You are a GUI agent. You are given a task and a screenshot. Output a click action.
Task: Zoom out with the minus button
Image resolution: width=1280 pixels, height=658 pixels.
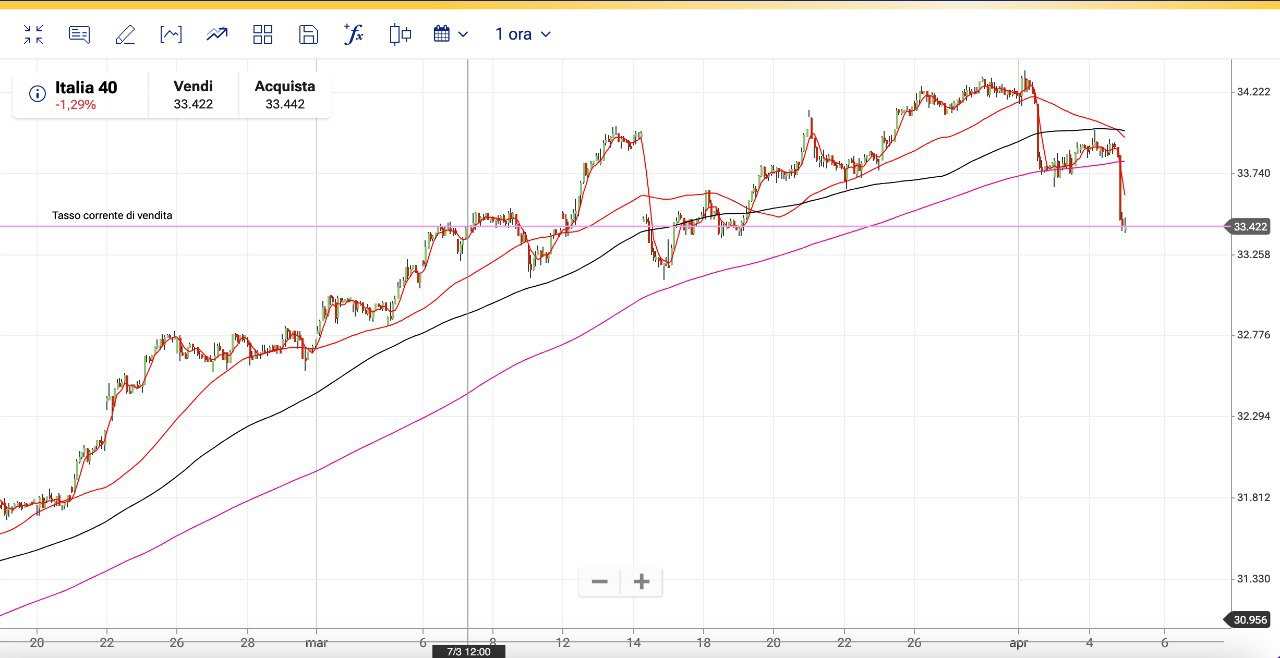tap(600, 582)
